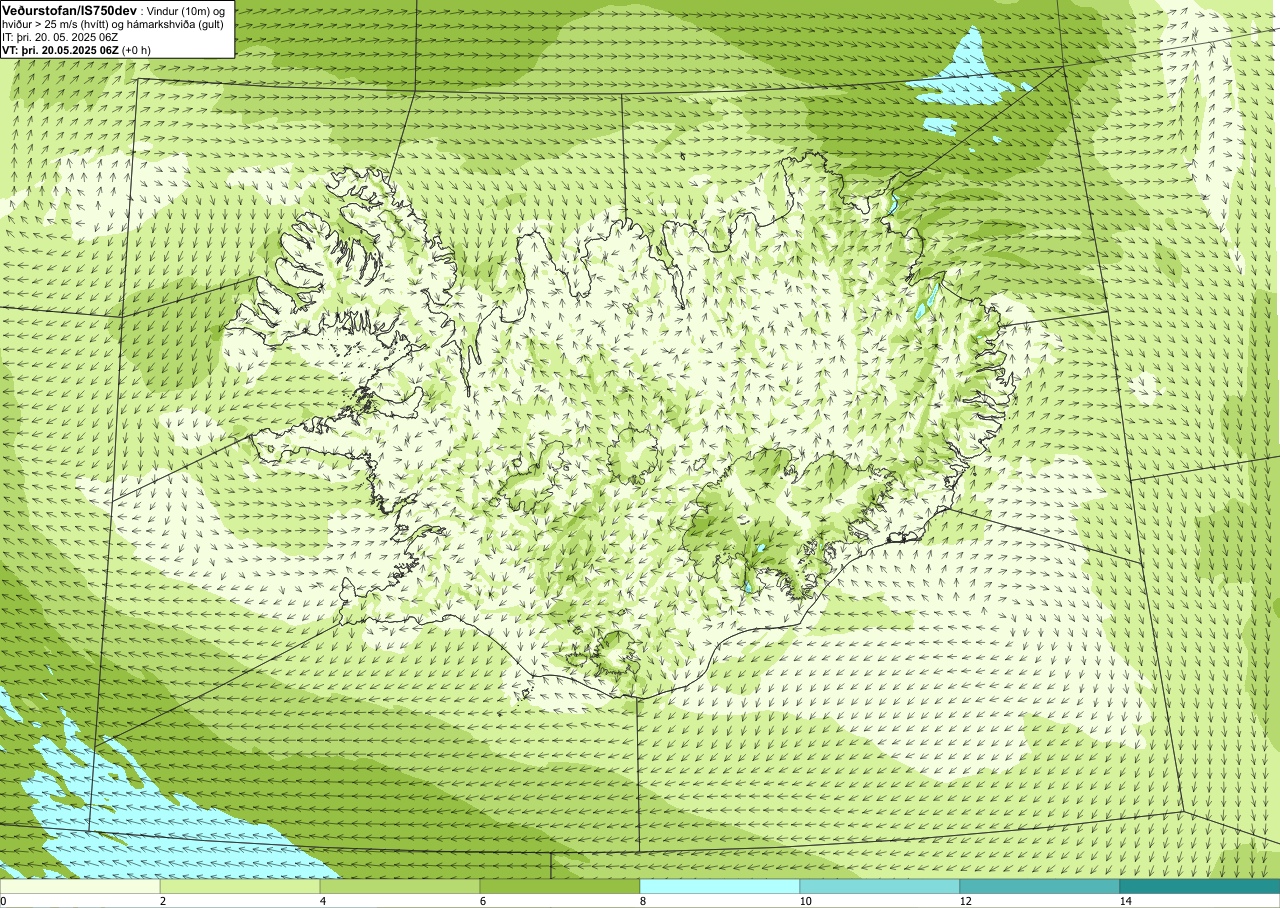Click the '14' tick label on scale
Image resolution: width=1280 pixels, height=908 pixels.
coord(1126,901)
